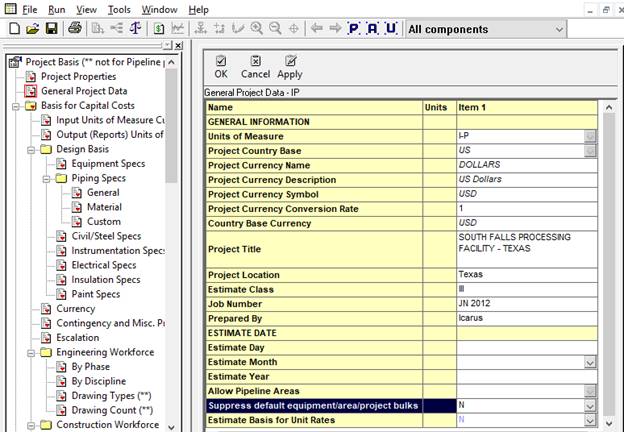The width and height of the screenshot is (624, 432).
Task: Close the project tree panel with X
Action: click(x=179, y=45)
